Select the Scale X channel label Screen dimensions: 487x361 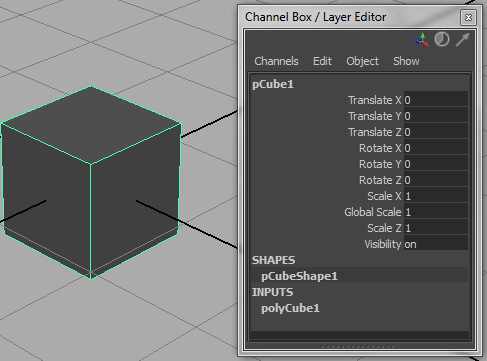pyautogui.click(x=384, y=196)
